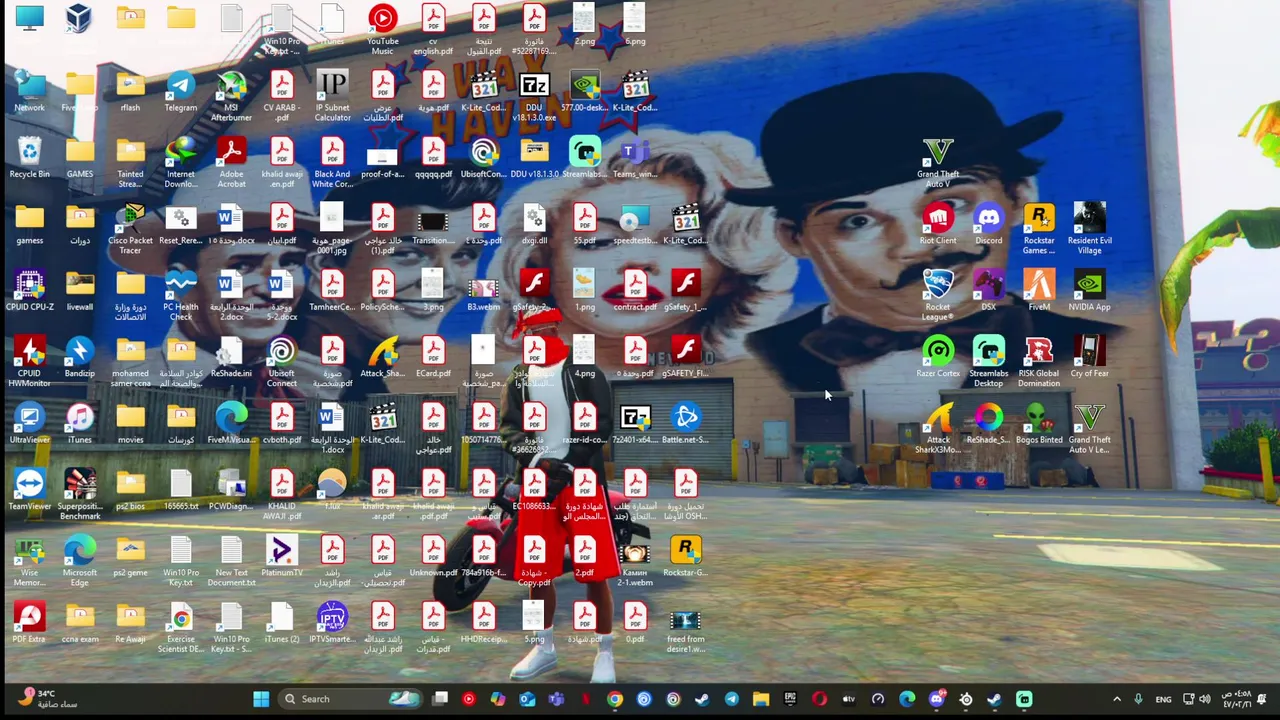Launch Discord from the desktop
This screenshot has height=720, width=1280.
point(988,225)
